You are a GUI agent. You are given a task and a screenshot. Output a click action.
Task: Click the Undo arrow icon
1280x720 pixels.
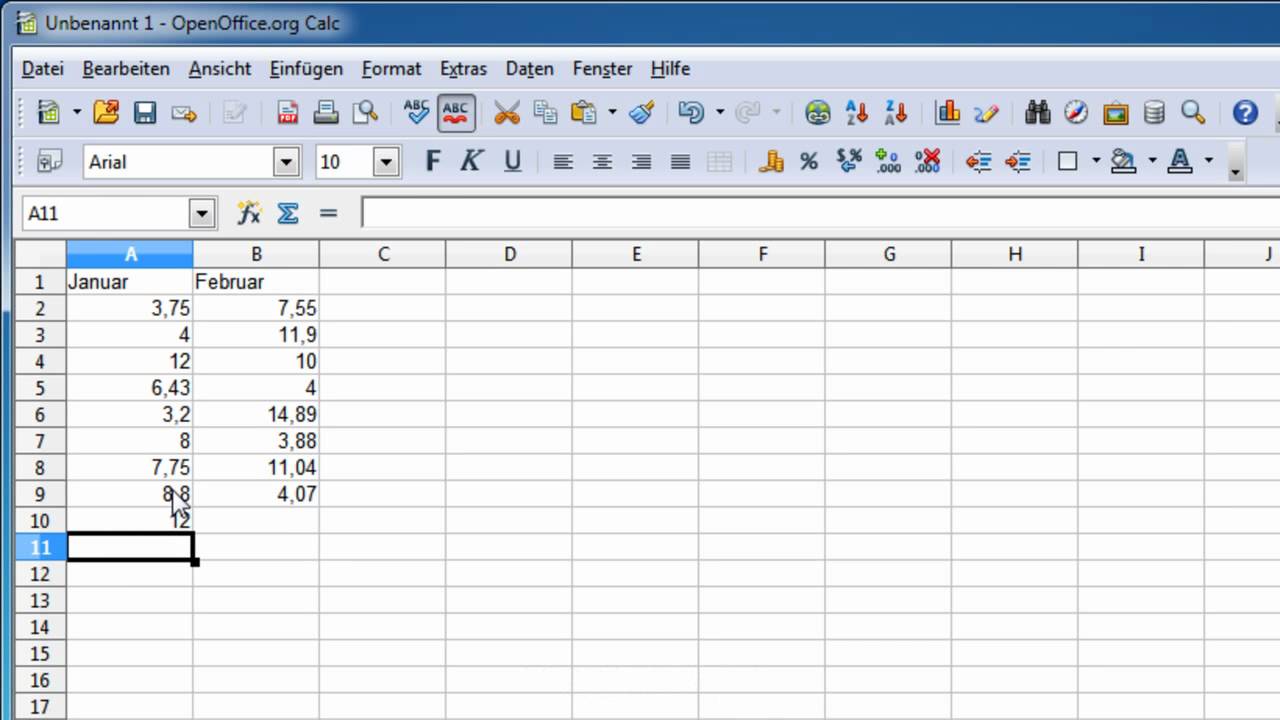(692, 112)
